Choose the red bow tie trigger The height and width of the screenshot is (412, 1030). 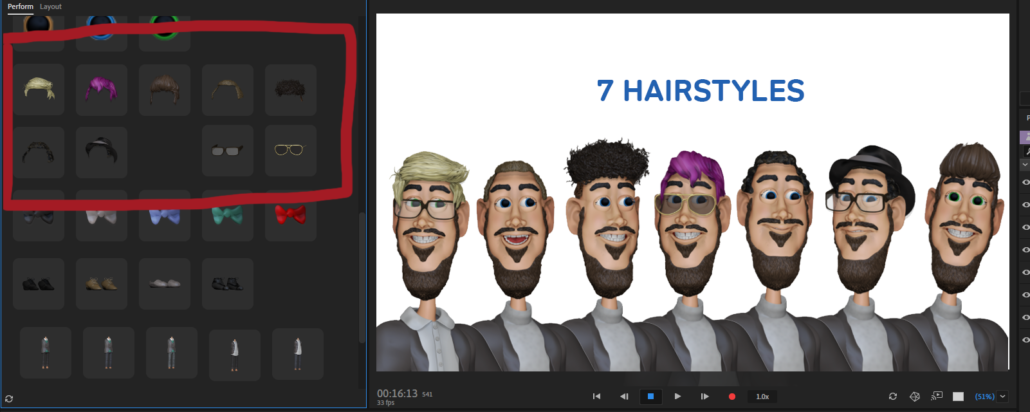291,214
